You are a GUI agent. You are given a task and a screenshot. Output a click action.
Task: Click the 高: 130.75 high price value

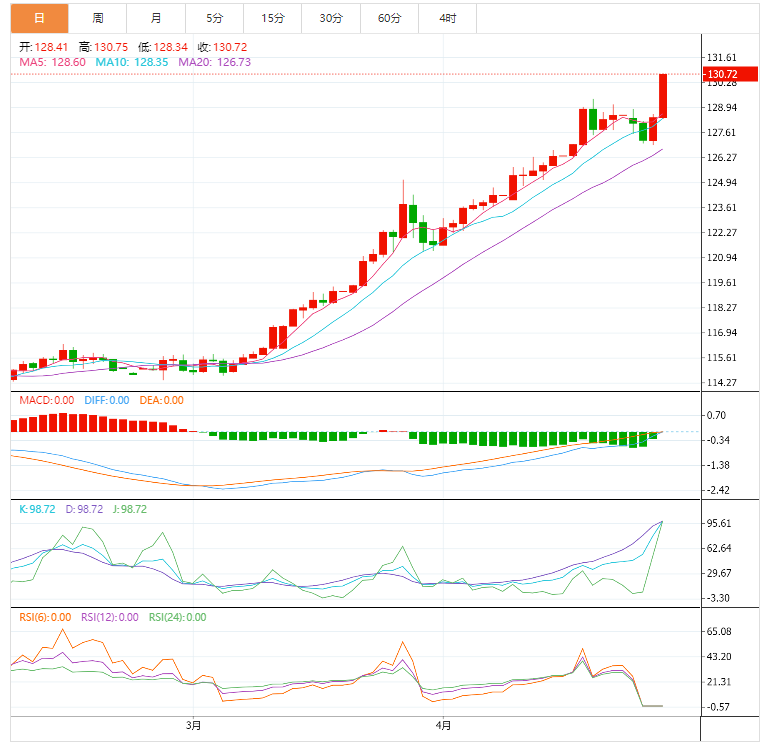click(x=103, y=47)
